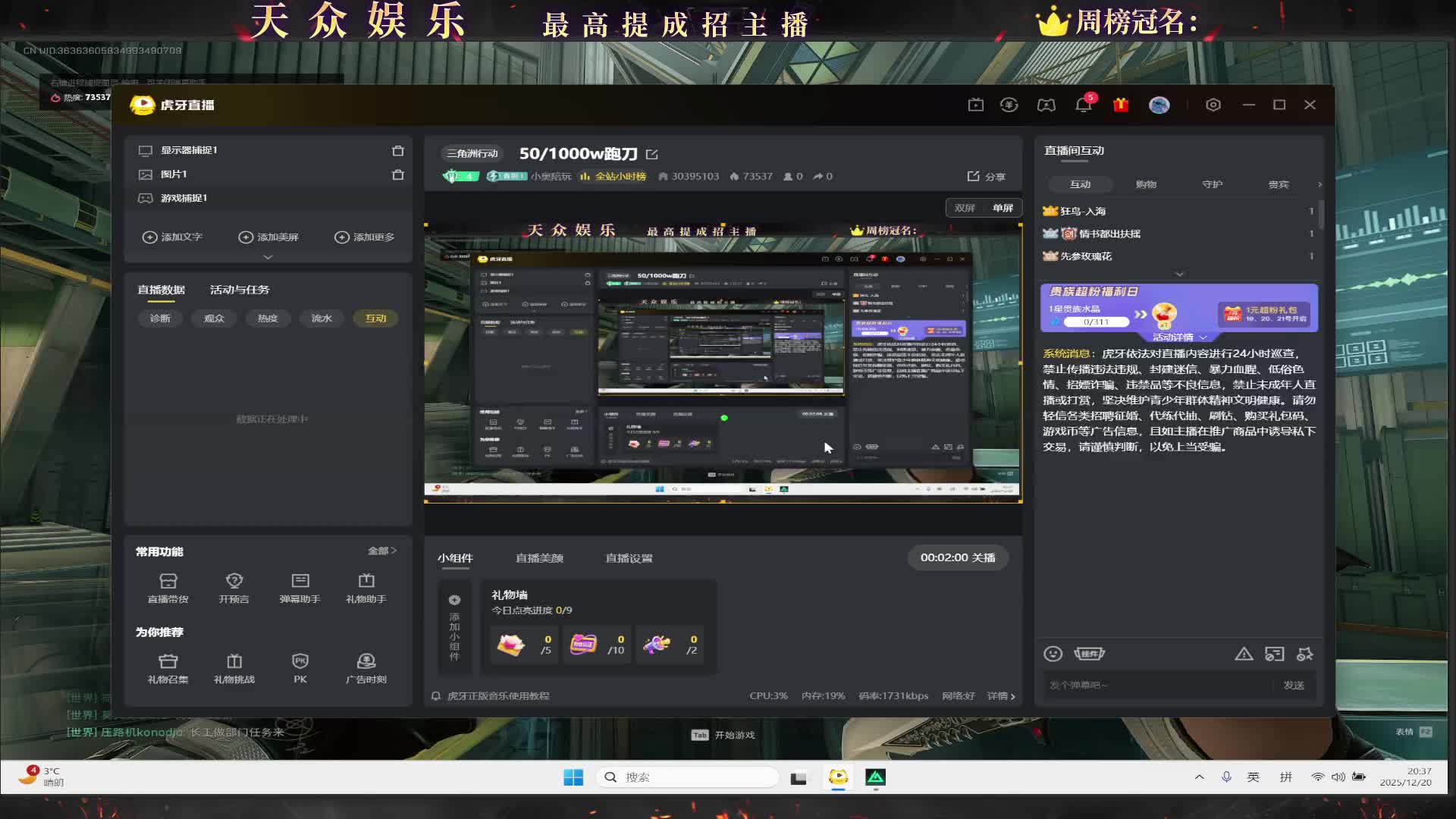The height and width of the screenshot is (819, 1456).
Task: Expand the ranking list chevron
Action: (1179, 274)
